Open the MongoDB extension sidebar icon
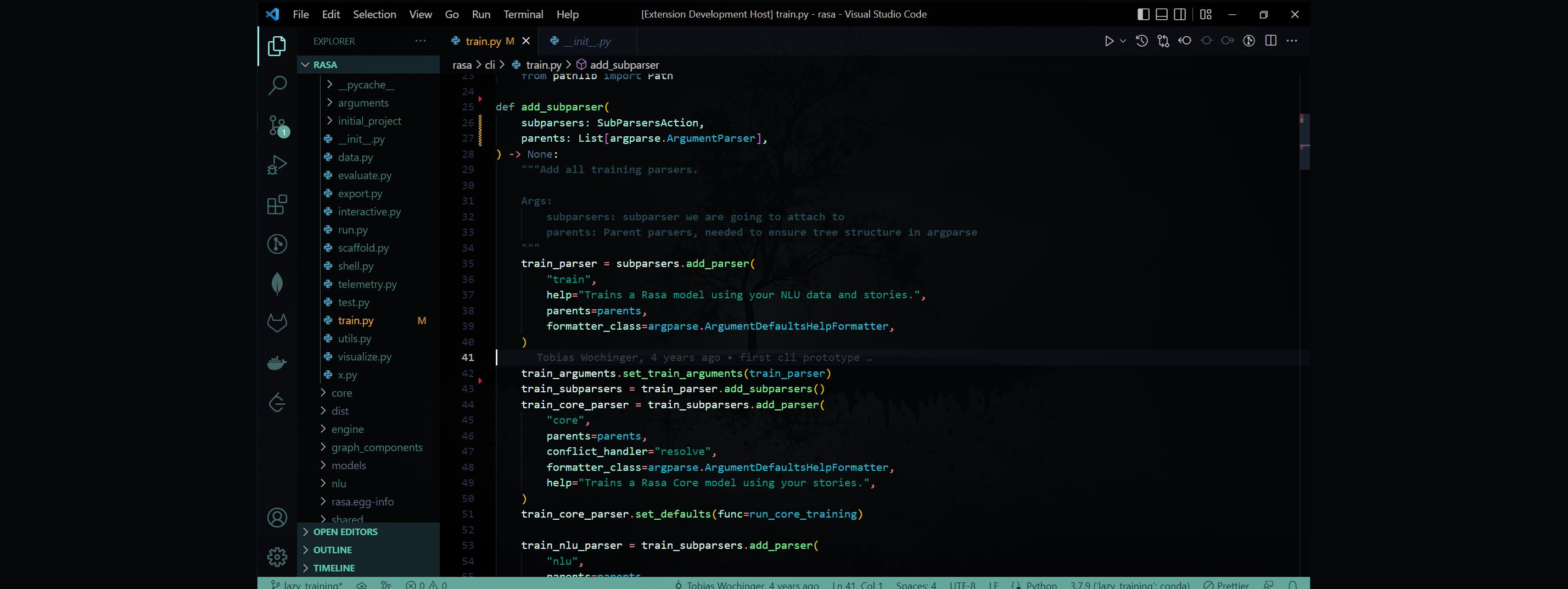 [x=277, y=284]
